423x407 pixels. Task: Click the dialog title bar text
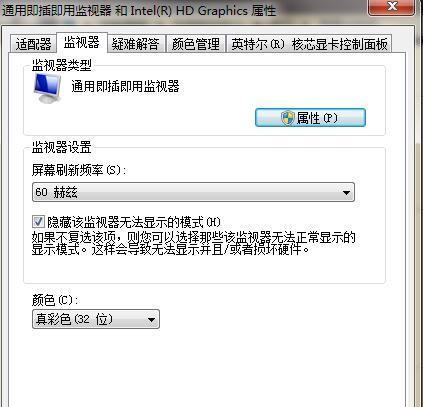[139, 10]
